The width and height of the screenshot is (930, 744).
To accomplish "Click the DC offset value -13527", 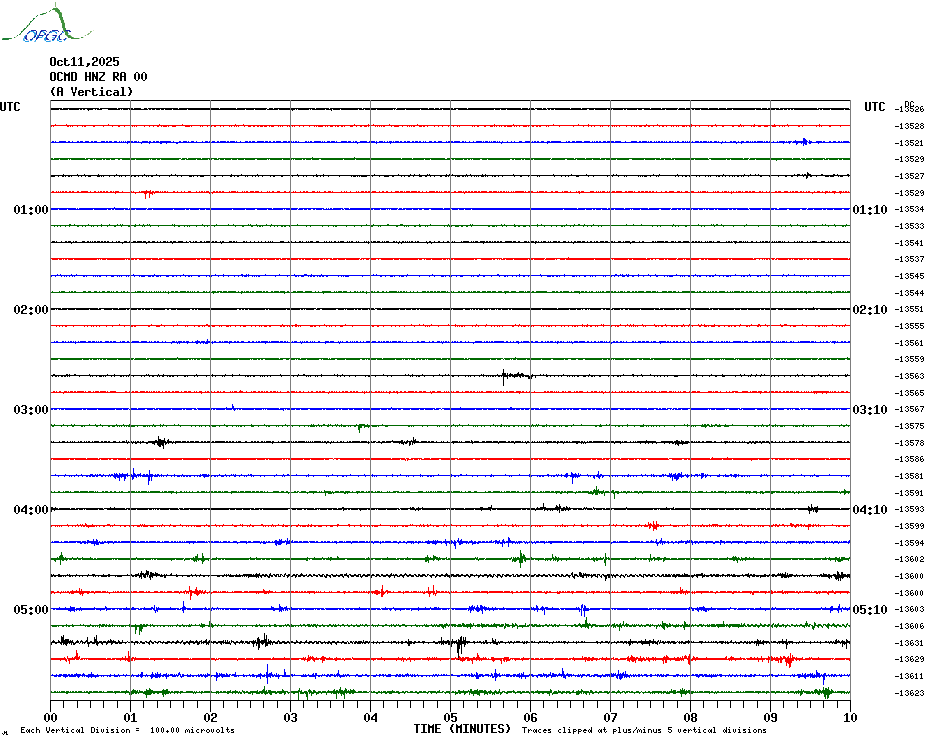I will click(909, 176).
